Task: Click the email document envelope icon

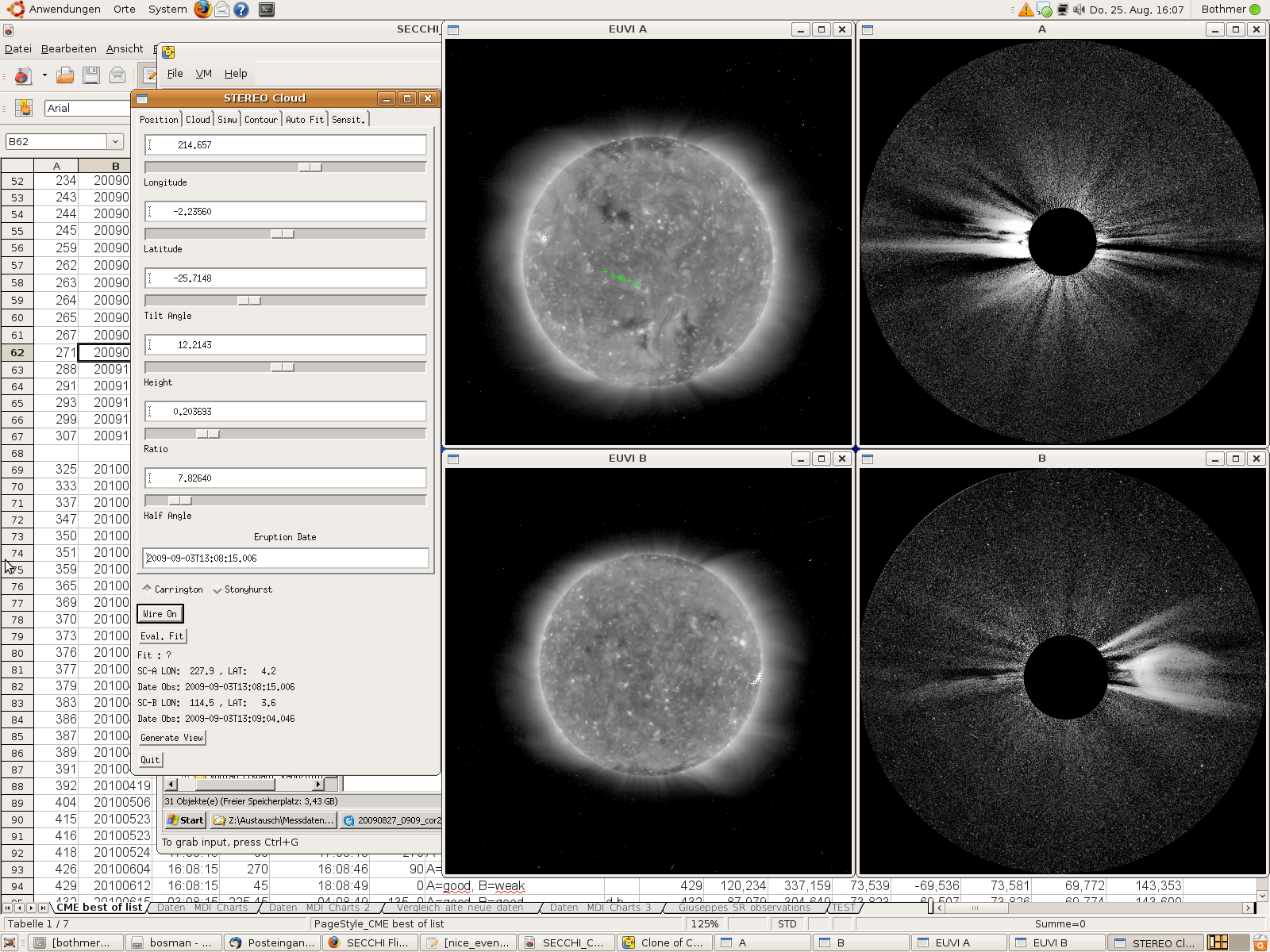Action: point(117,75)
